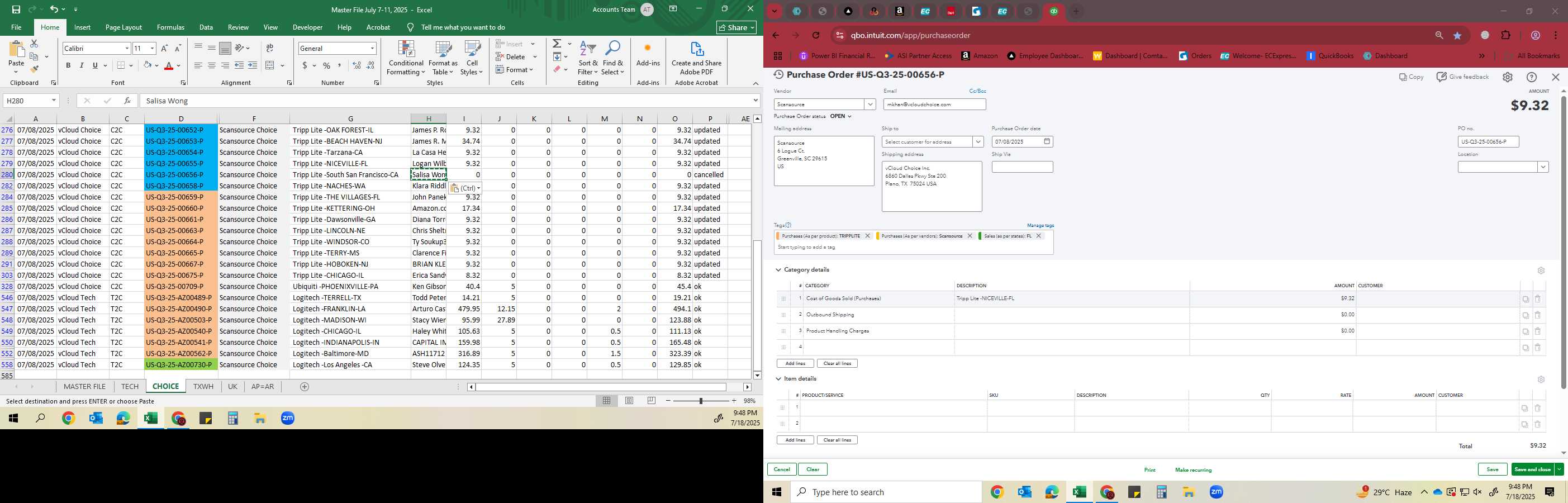Image resolution: width=1568 pixels, height=503 pixels.
Task: Open the font size 11 dropdown
Action: coord(152,48)
